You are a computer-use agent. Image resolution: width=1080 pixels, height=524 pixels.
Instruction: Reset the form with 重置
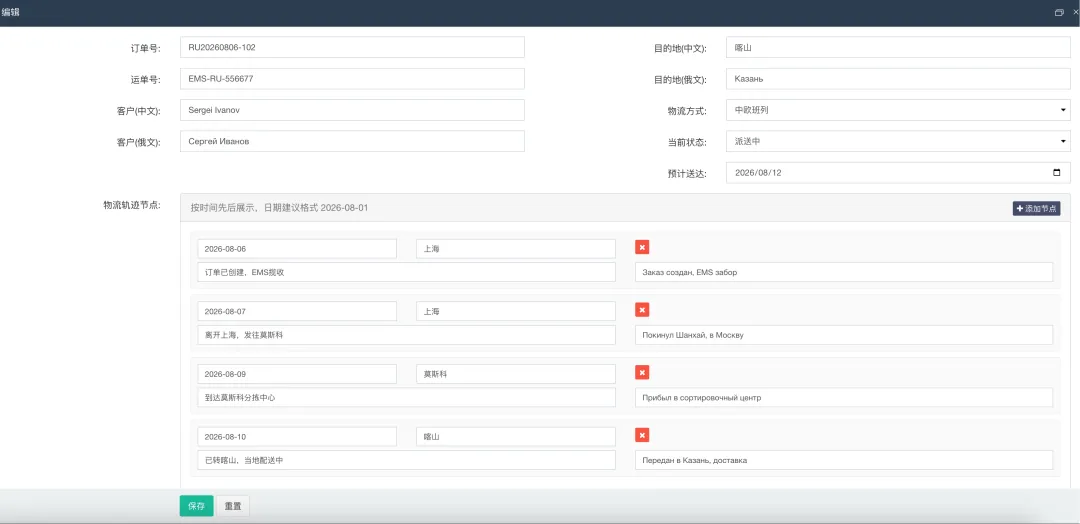[233, 506]
